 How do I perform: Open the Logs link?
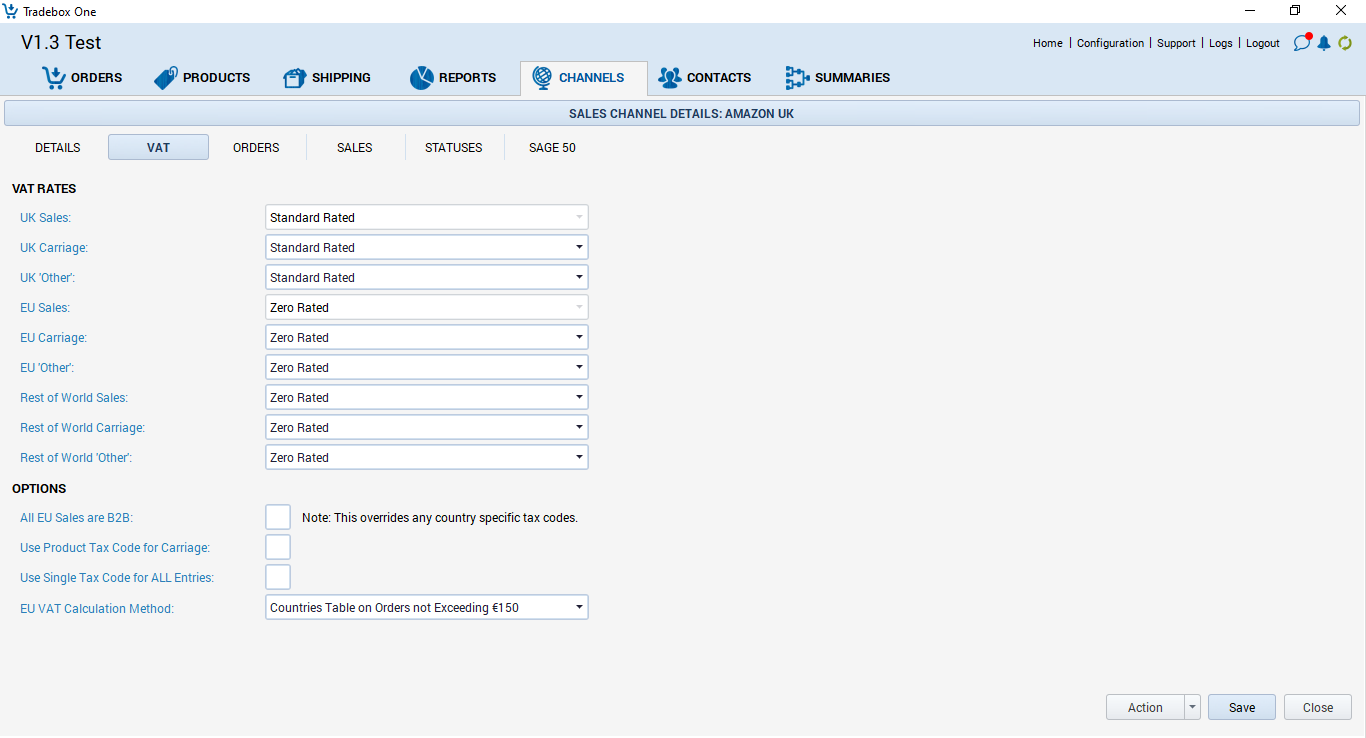pos(1221,43)
